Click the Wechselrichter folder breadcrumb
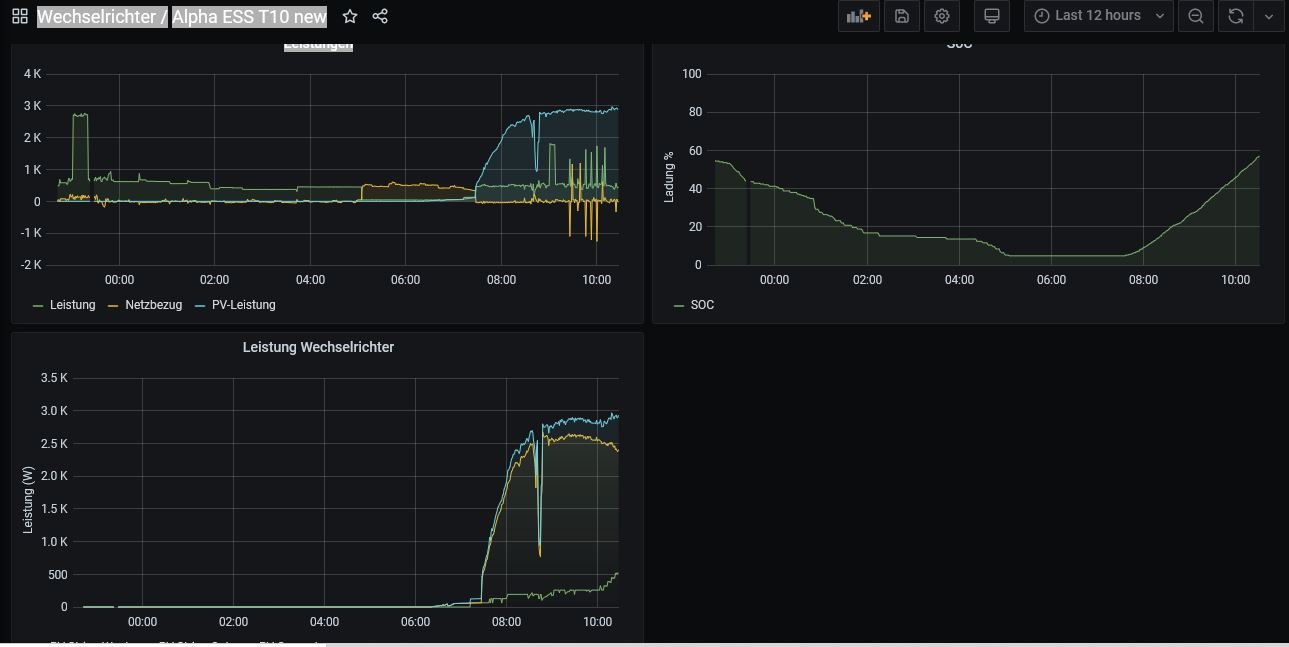The height and width of the screenshot is (647, 1289). 96,16
